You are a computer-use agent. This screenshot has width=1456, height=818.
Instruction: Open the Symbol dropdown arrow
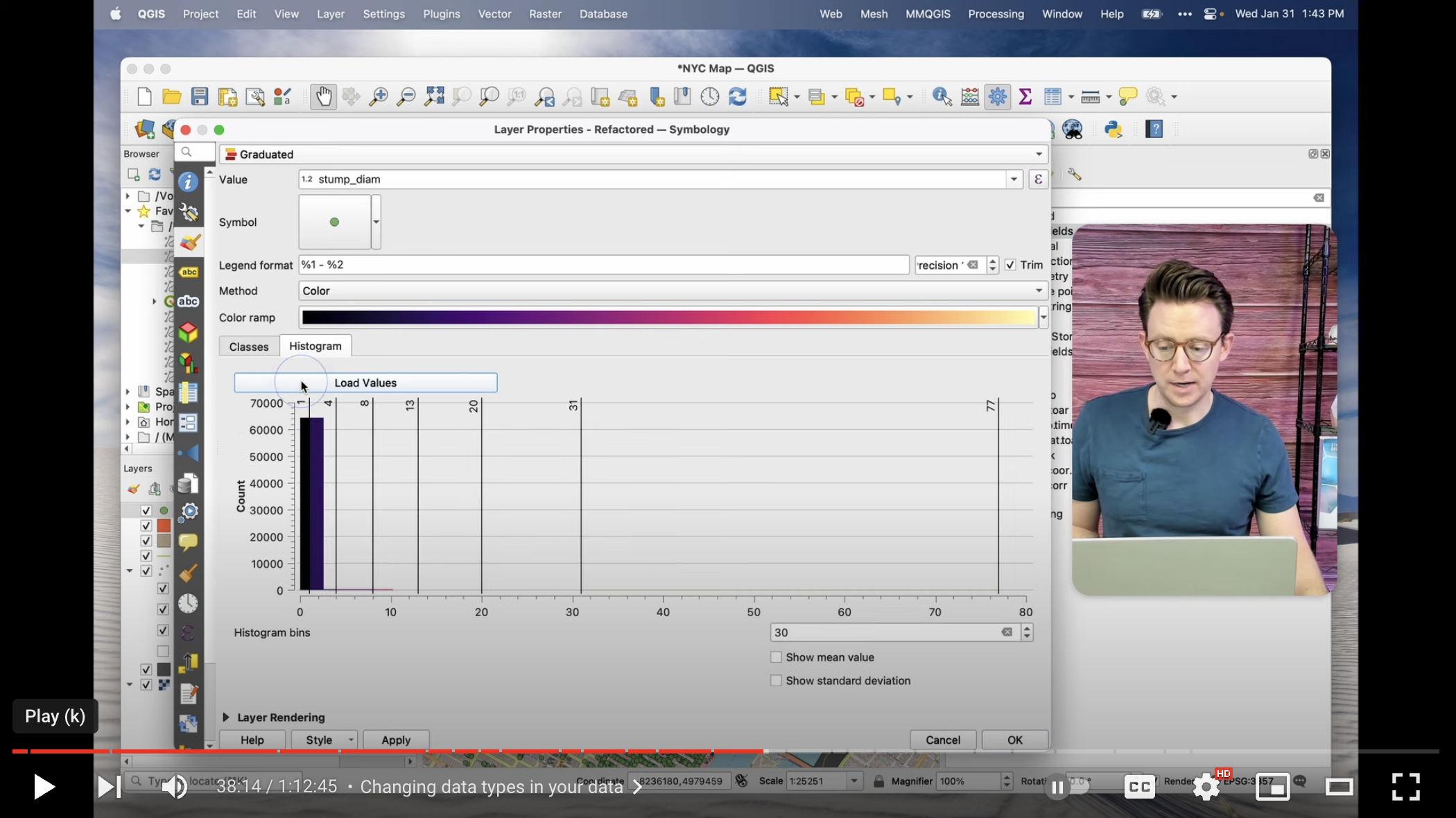click(376, 222)
